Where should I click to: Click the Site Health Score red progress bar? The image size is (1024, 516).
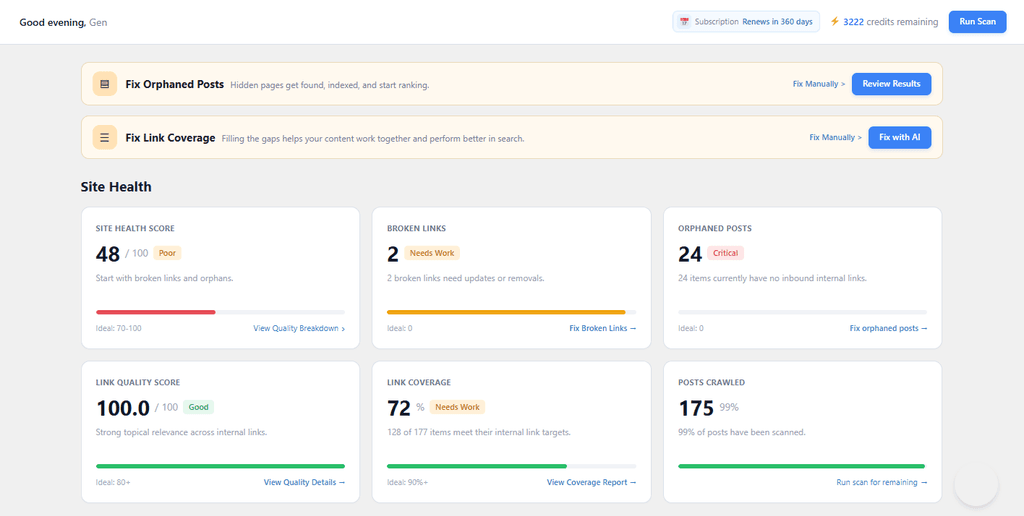pos(155,312)
